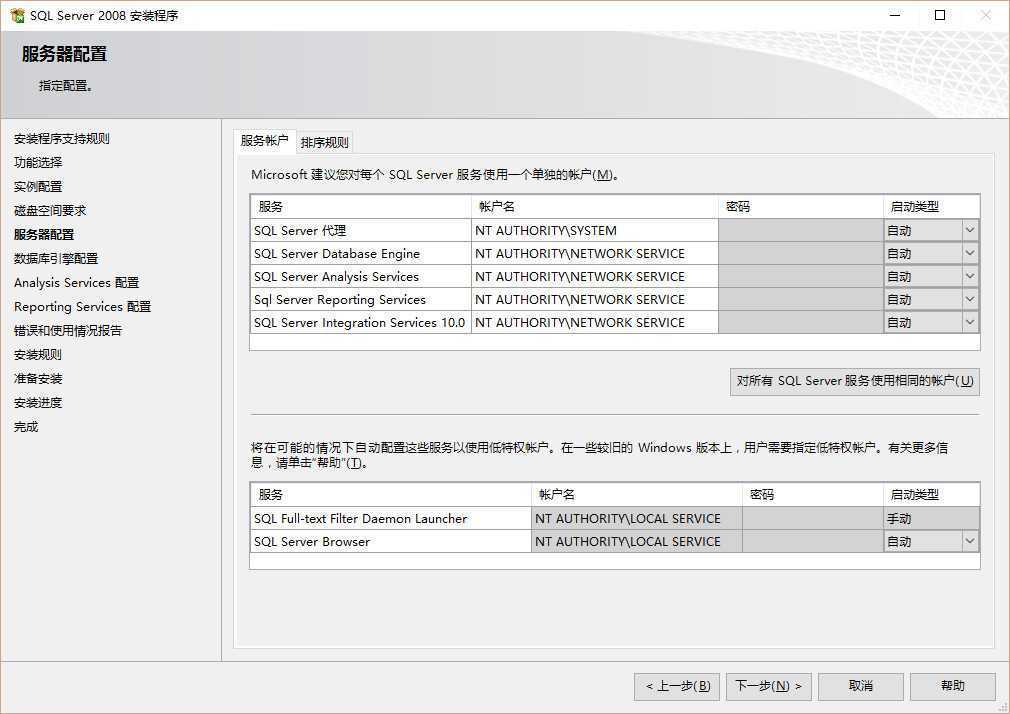Image resolution: width=1010 pixels, height=714 pixels.
Task: Select SQL Server Integration Services 10.0 cell
Action: [x=361, y=322]
